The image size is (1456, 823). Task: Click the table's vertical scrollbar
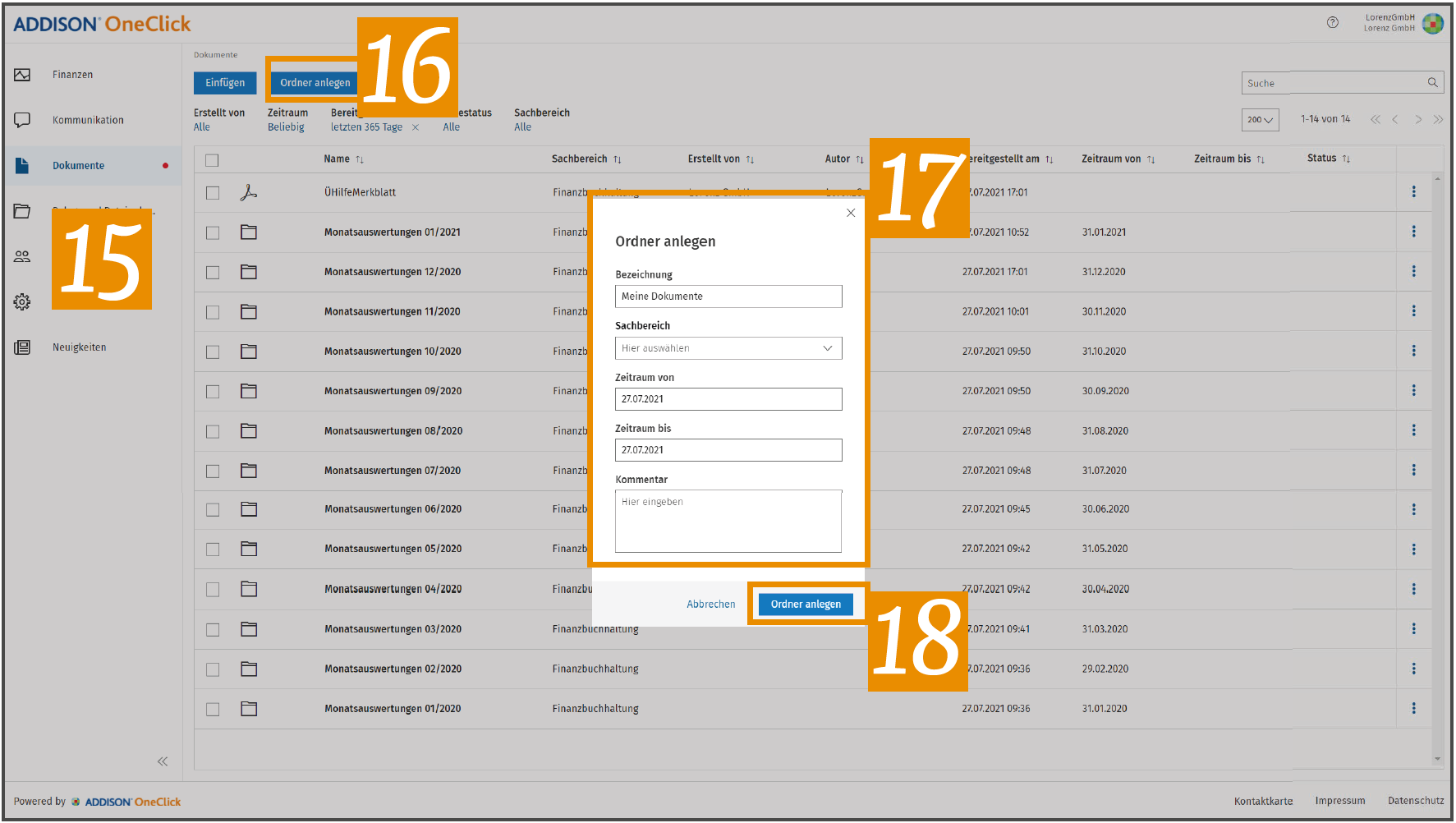coord(1437,468)
